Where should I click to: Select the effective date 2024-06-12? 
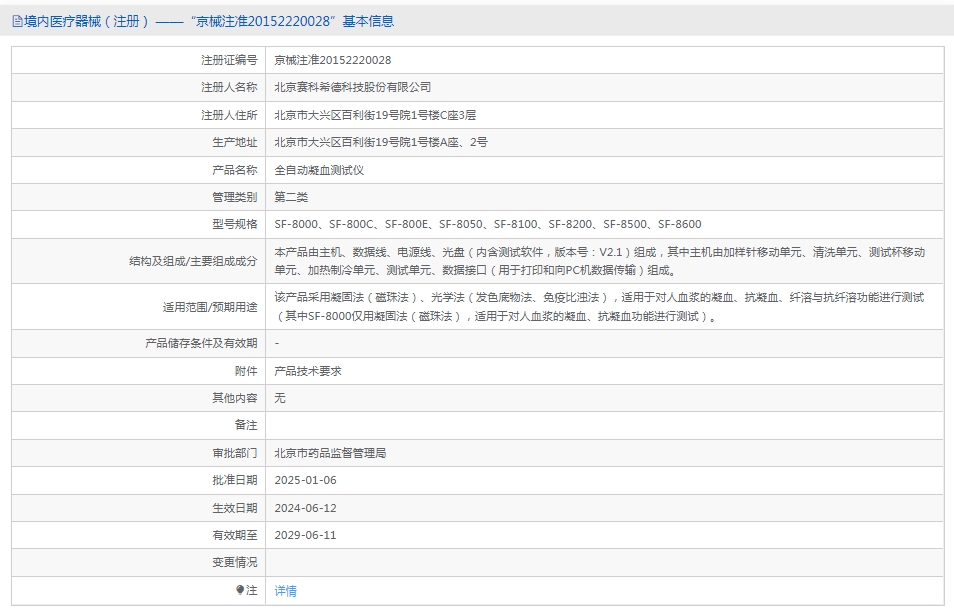(308, 508)
